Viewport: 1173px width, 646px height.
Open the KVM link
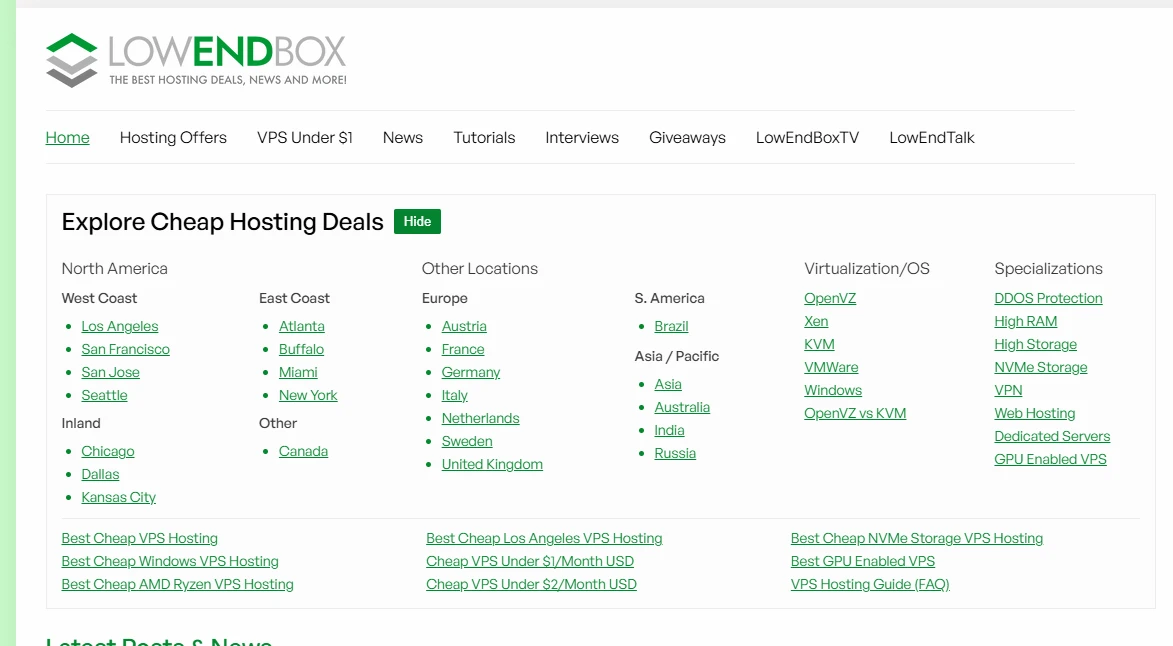click(x=819, y=345)
